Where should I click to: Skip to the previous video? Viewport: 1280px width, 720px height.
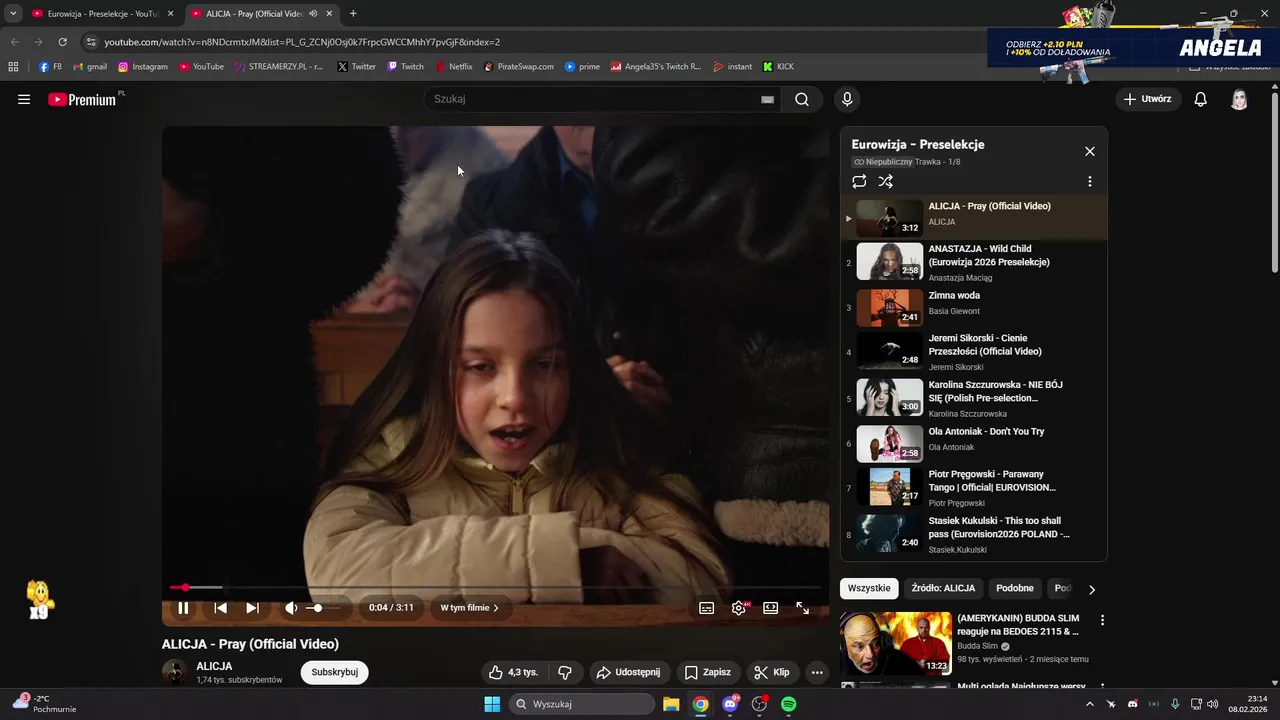(220, 607)
